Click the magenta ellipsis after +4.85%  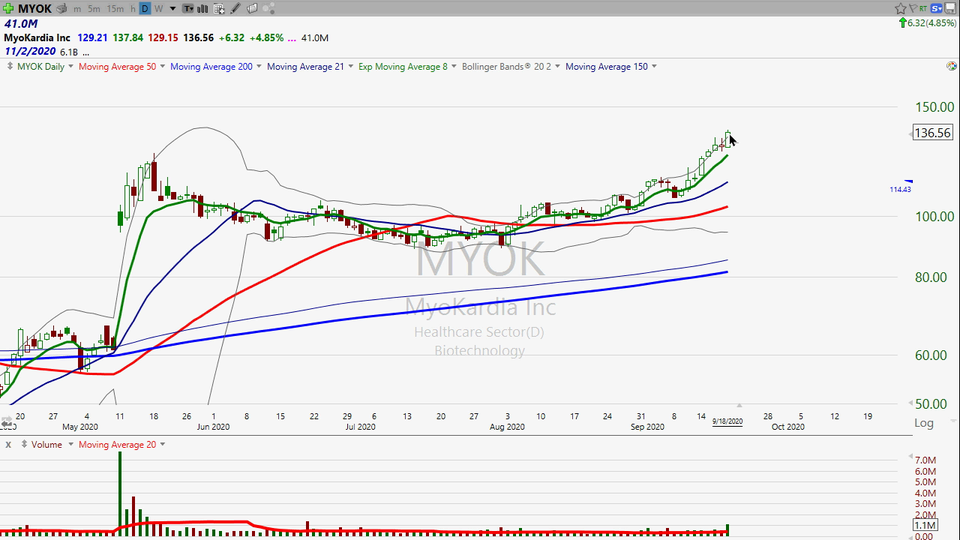(291, 38)
